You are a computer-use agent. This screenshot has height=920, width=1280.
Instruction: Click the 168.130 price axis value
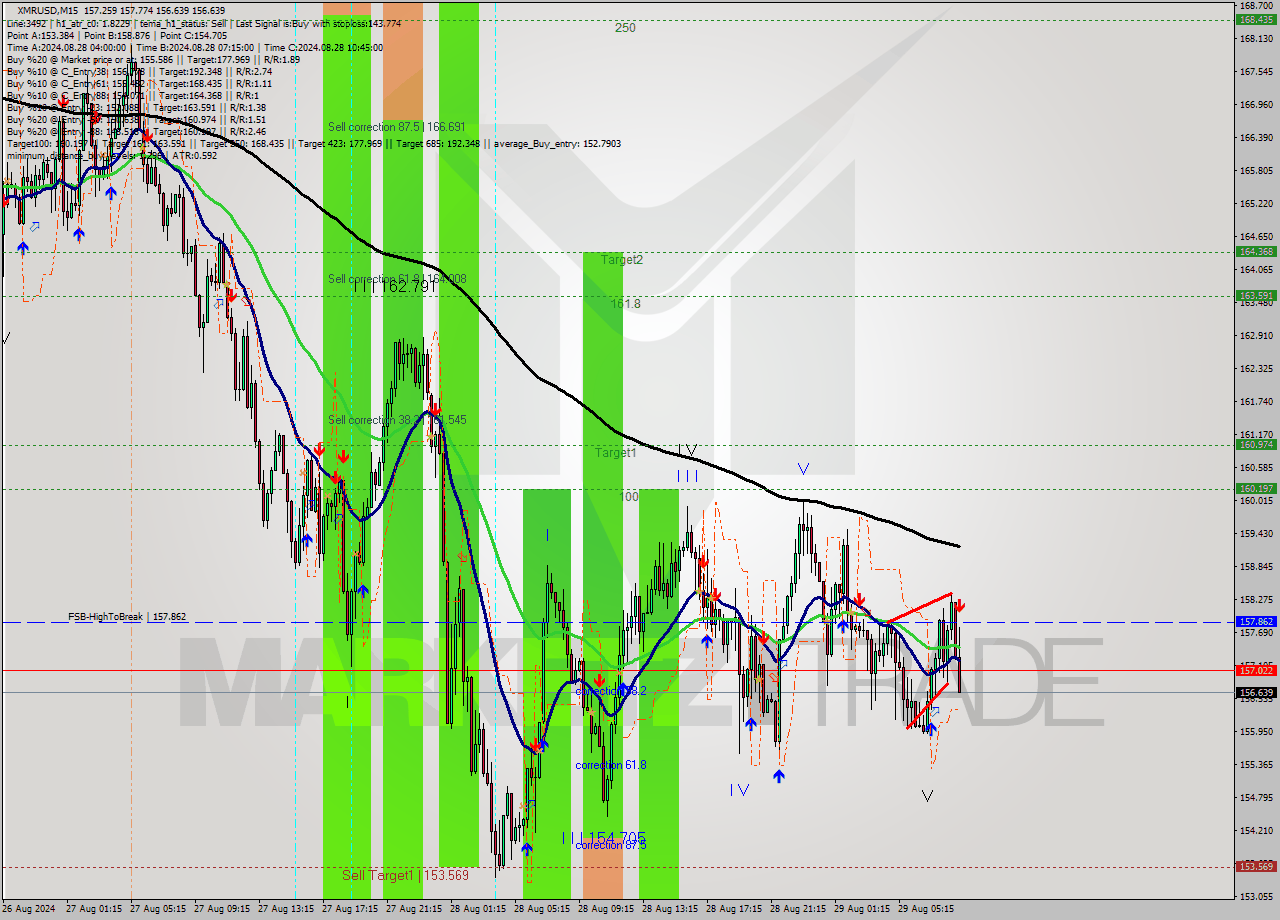click(x=1256, y=39)
